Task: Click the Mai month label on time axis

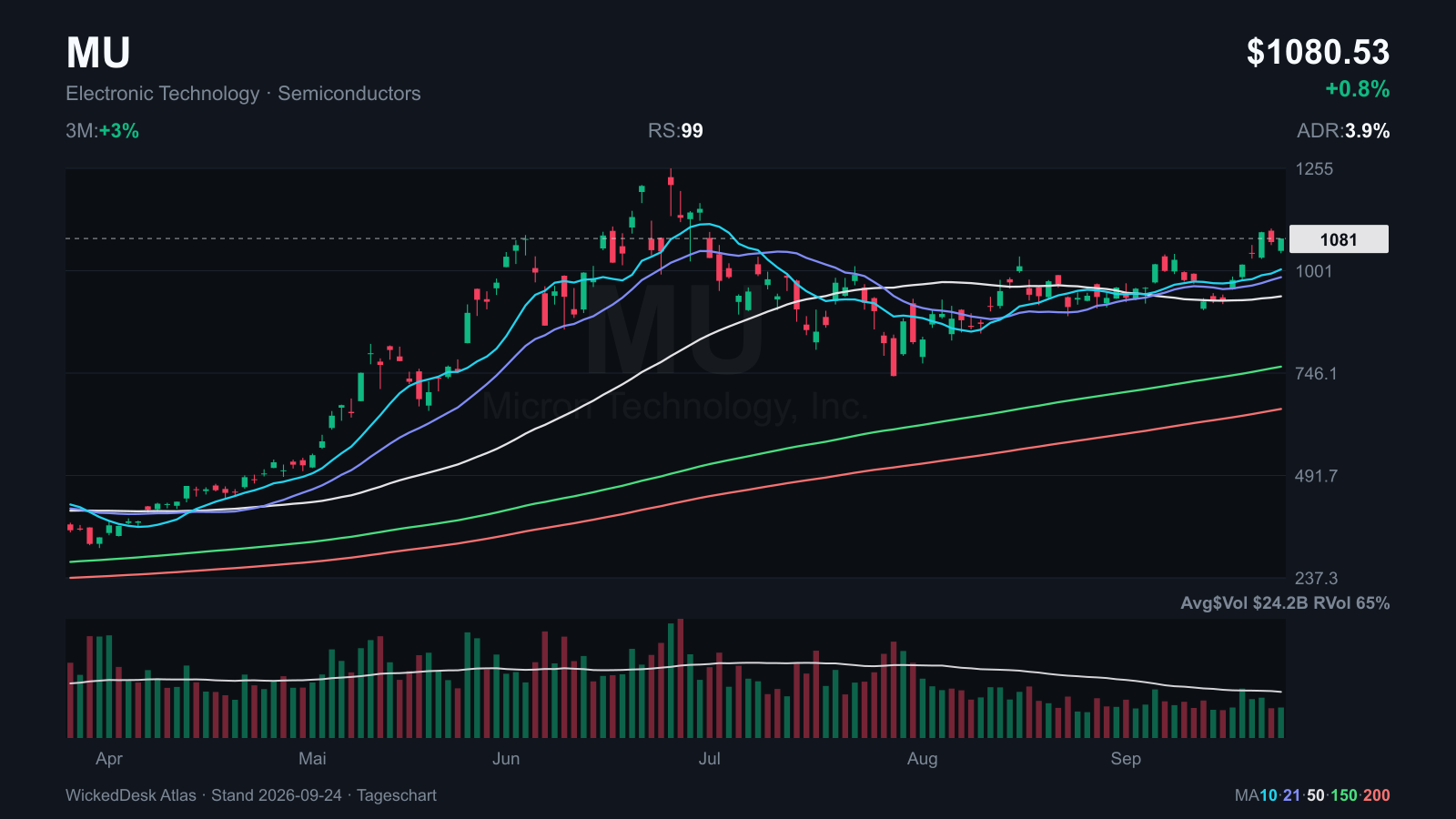Action: pyautogui.click(x=312, y=759)
